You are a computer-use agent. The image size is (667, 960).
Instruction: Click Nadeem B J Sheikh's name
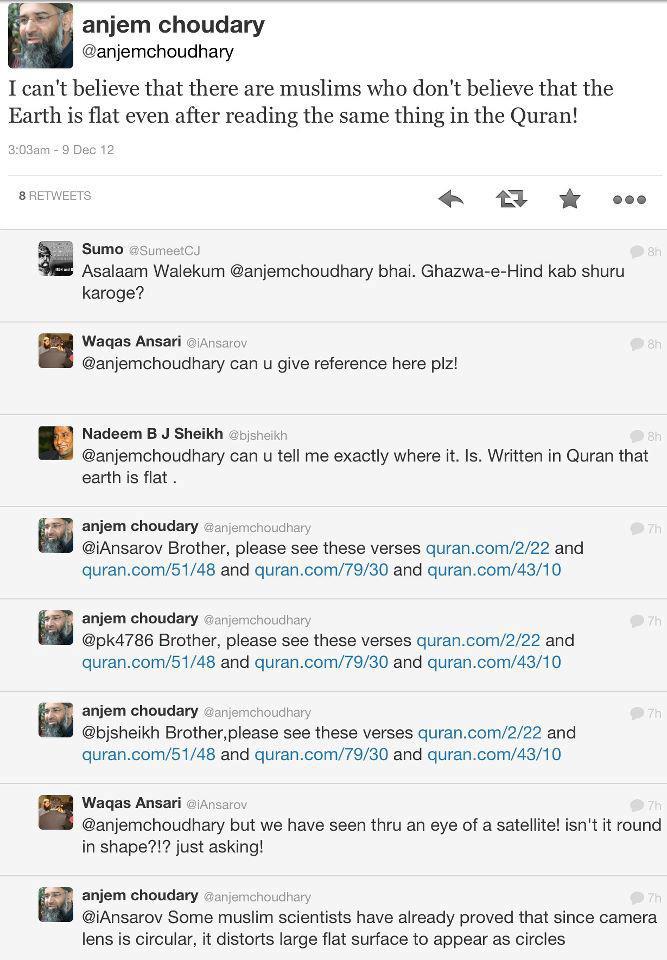pyautogui.click(x=152, y=434)
